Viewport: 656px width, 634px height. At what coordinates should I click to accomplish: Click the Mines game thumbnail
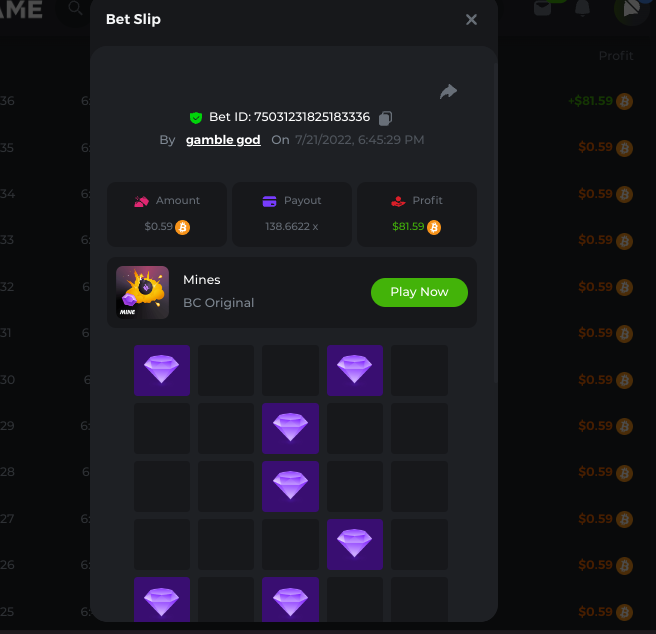point(142,292)
